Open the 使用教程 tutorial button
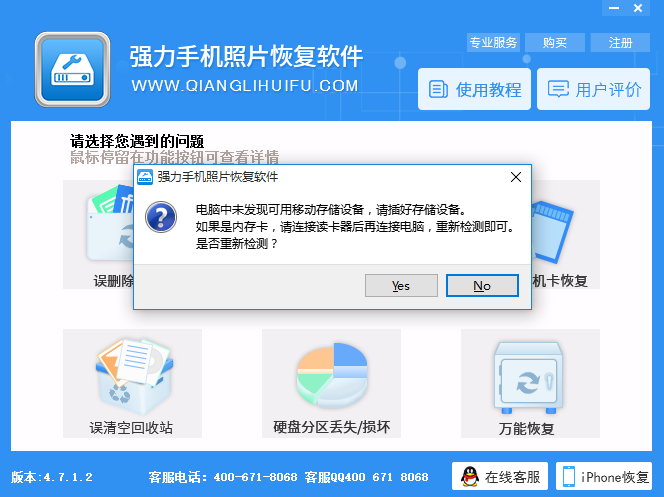This screenshot has width=664, height=497. [474, 89]
